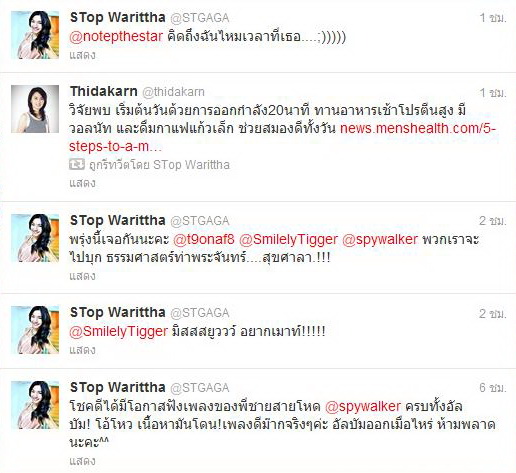Screen dimensions: 516x473
Task: Open STop Warittha avatar on topmost tweet
Action: 35,35
